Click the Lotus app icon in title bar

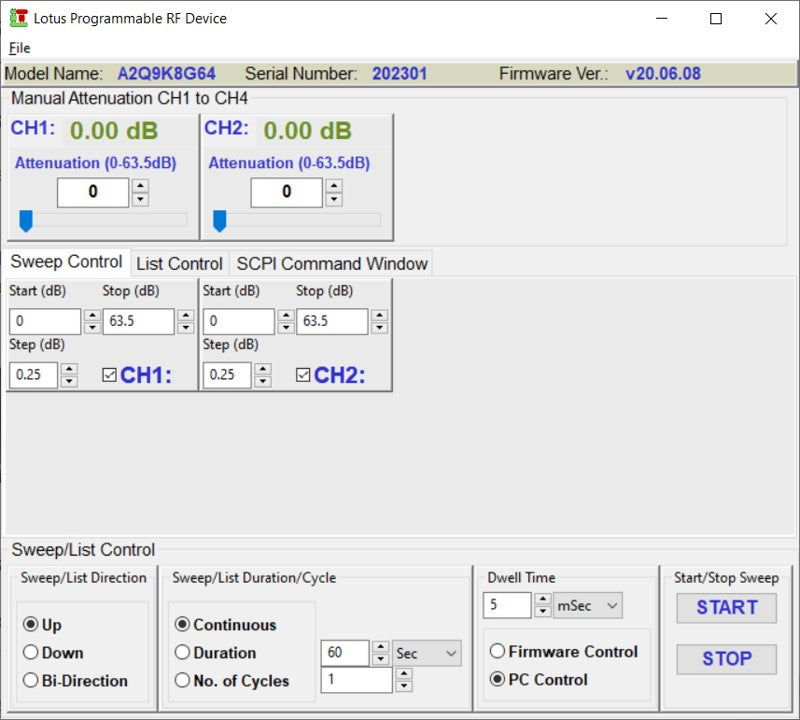point(18,18)
